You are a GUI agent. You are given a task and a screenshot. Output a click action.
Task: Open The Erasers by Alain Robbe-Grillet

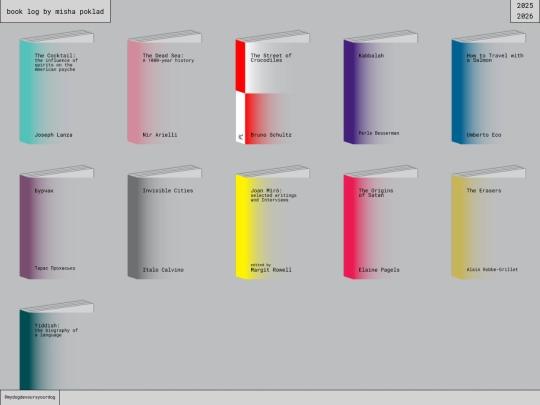489,223
